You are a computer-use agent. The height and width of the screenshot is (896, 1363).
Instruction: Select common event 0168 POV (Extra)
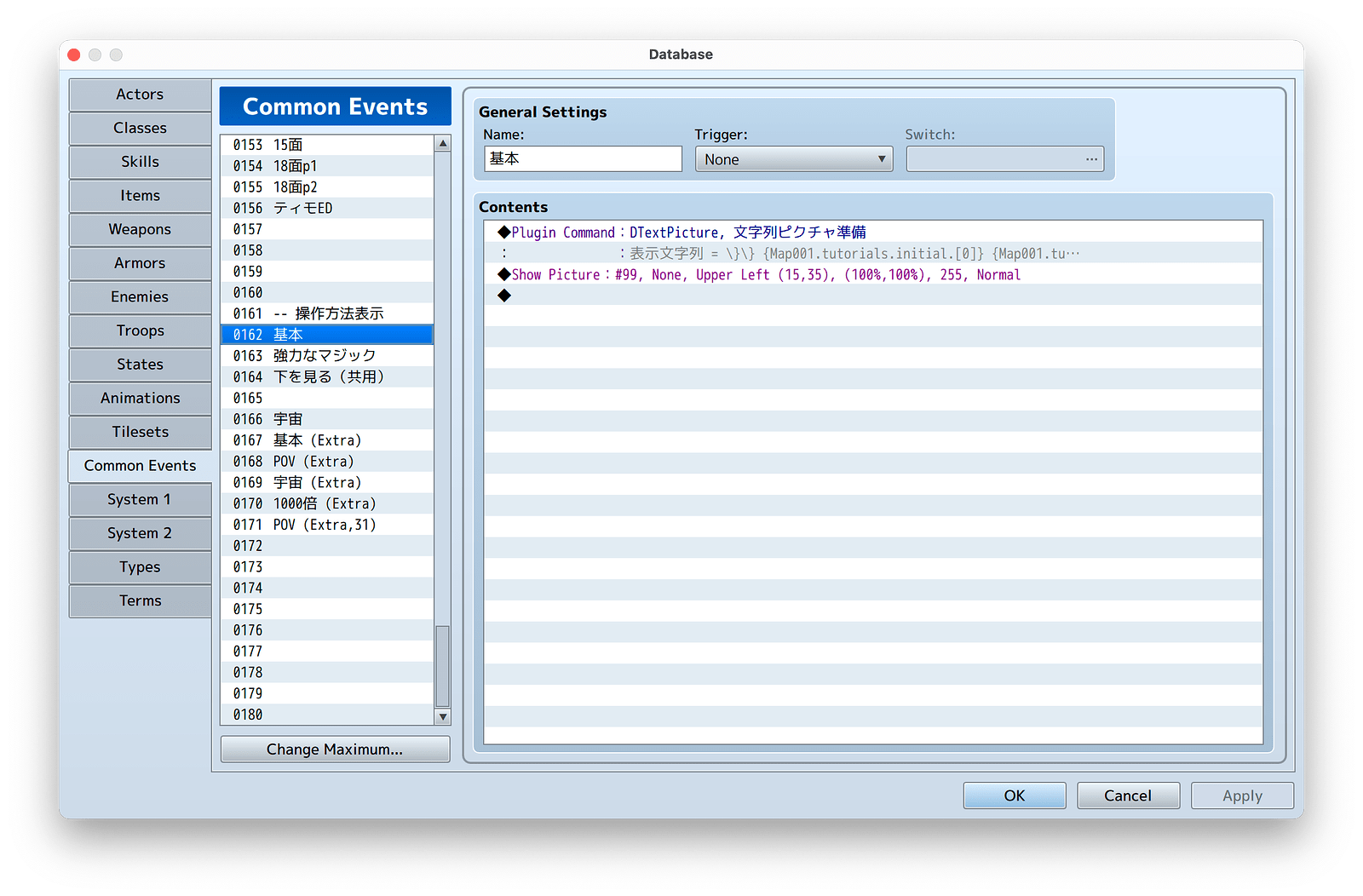click(327, 462)
